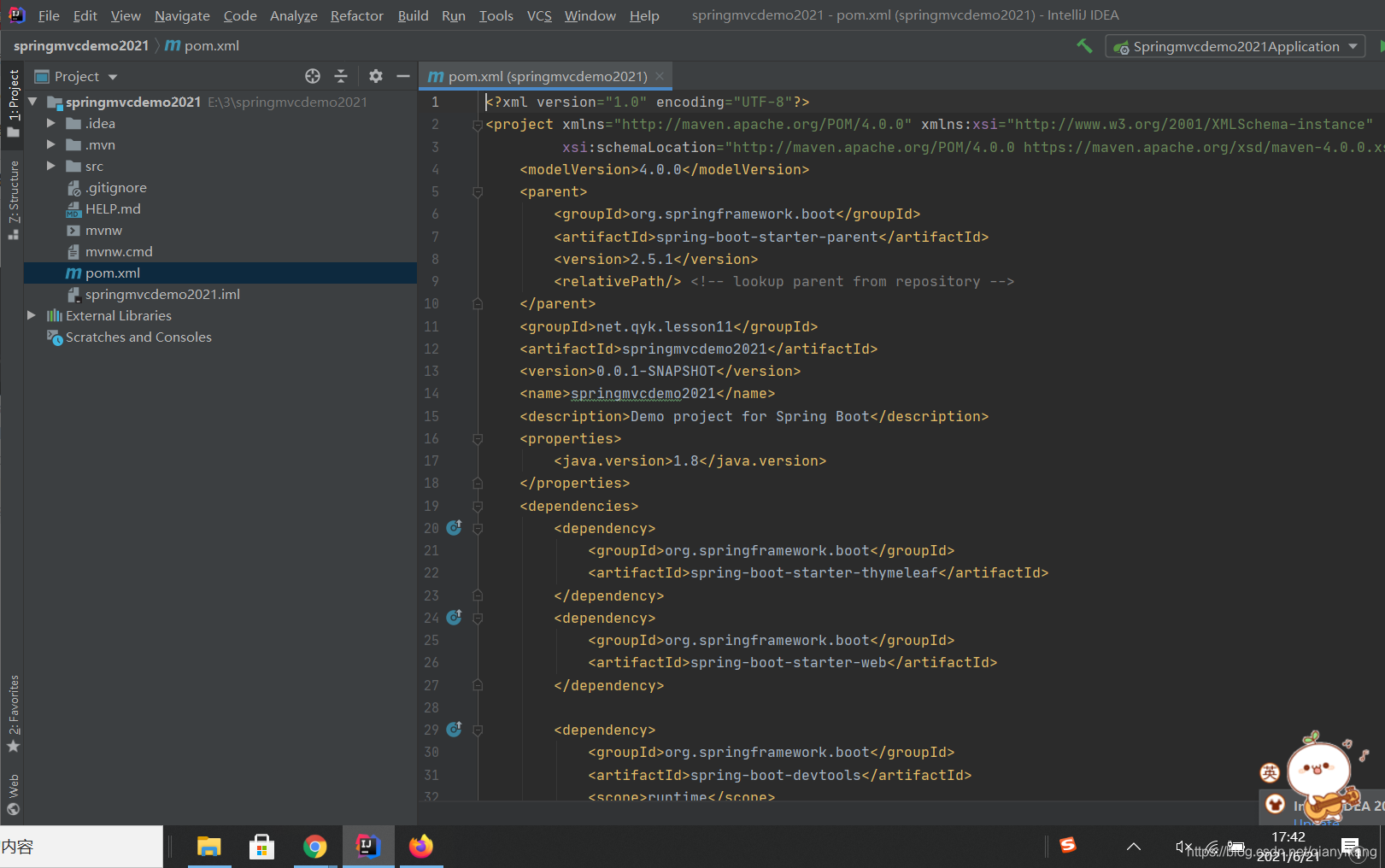Collapse the springmvcdemo2021 root folder
Screen dimensions: 1385x868
(32, 102)
